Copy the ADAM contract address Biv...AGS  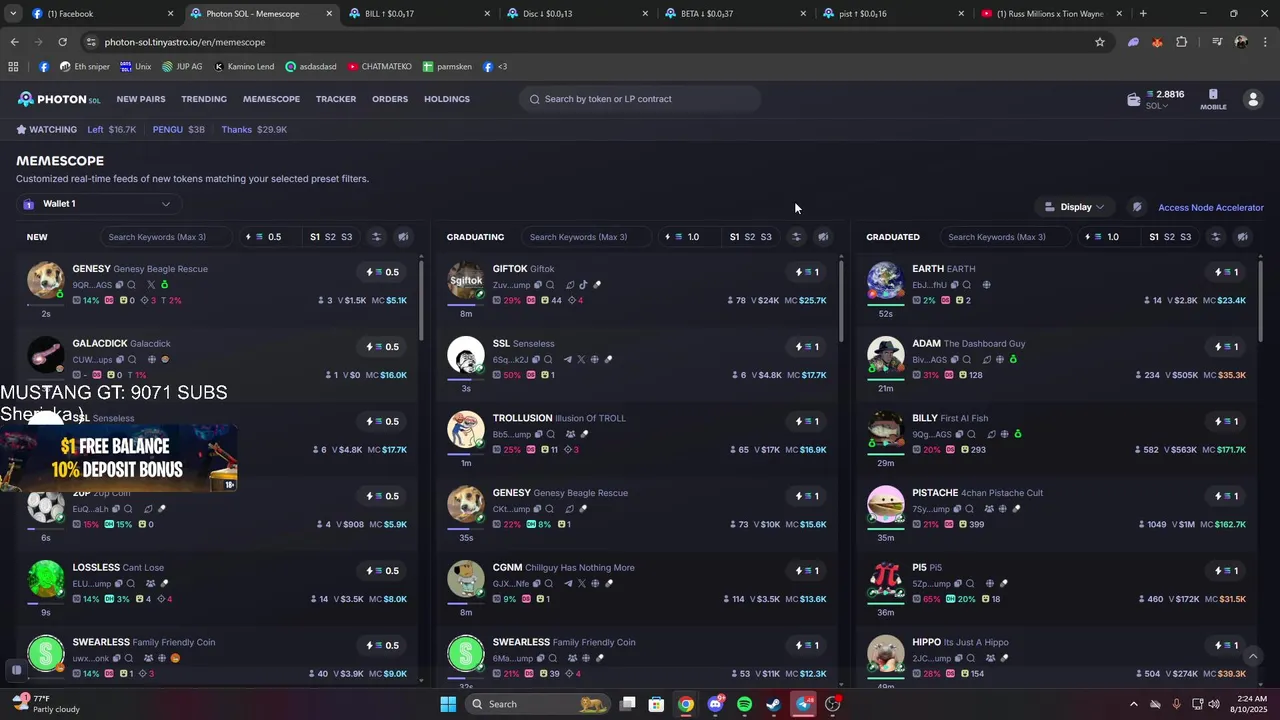[955, 360]
